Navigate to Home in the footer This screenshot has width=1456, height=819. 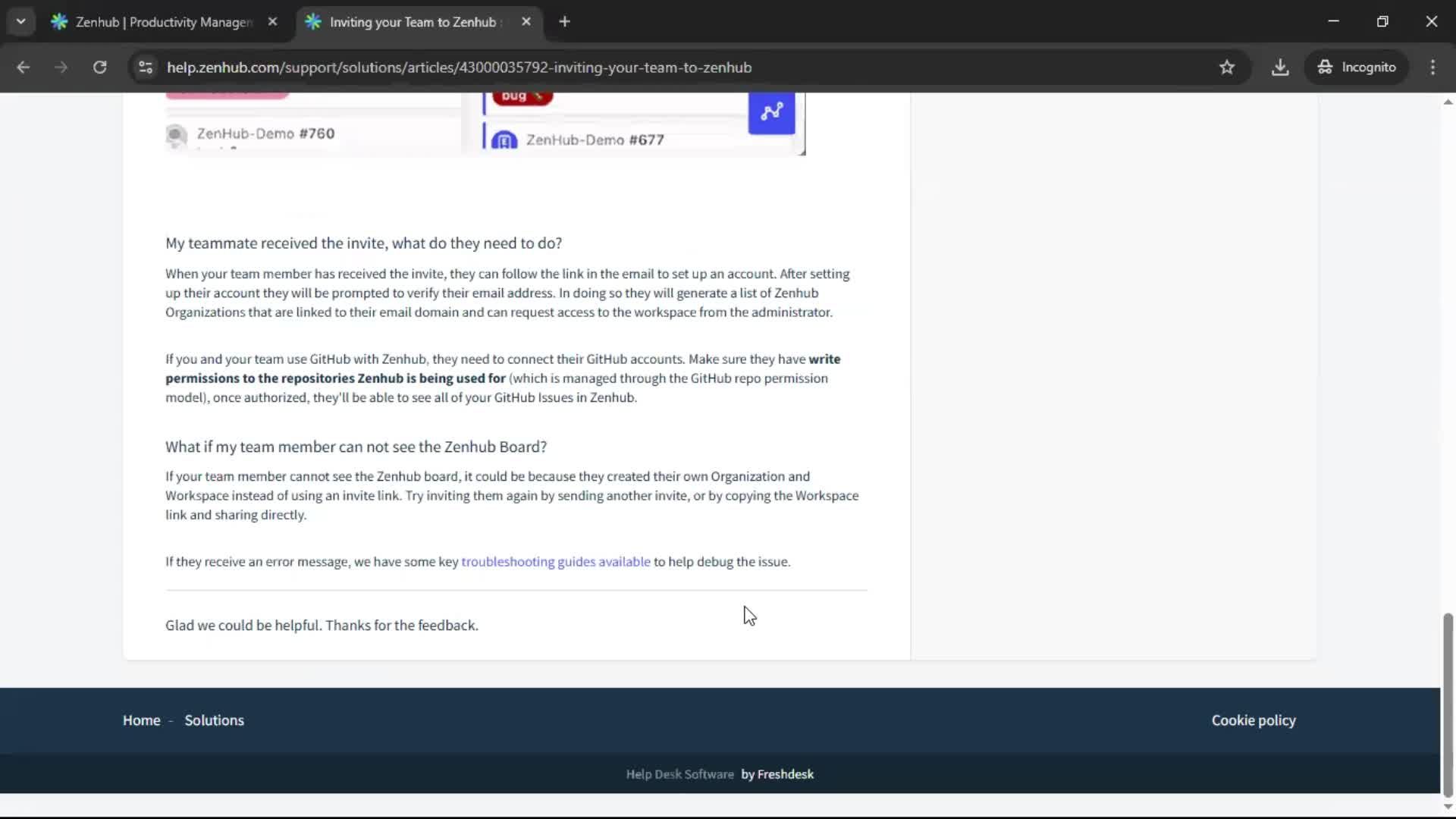[141, 720]
